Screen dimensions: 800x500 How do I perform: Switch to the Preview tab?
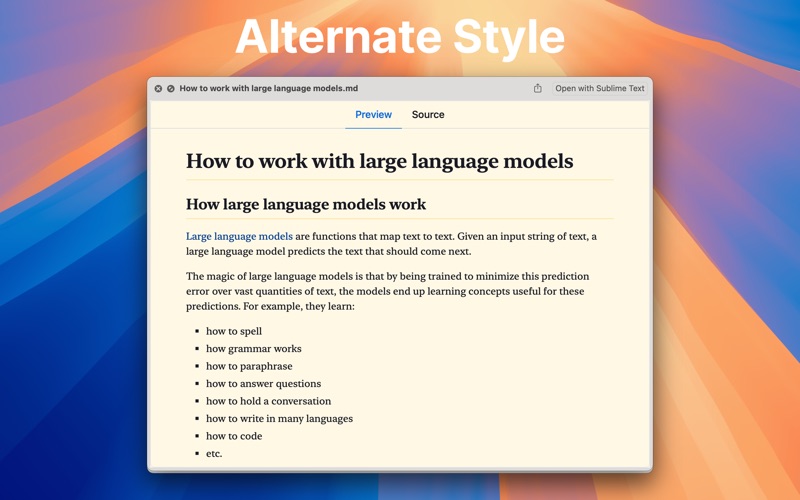373,115
